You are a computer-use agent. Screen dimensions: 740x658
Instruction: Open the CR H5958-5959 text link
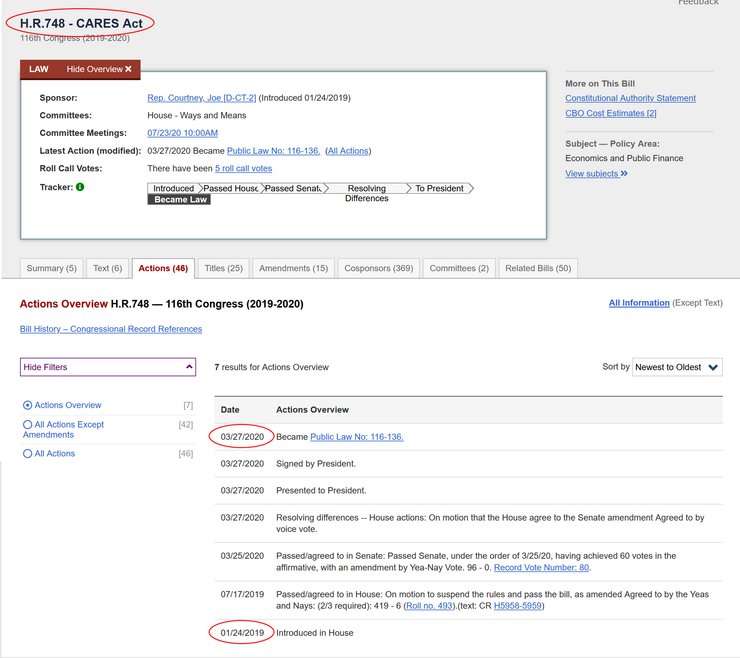tap(518, 606)
